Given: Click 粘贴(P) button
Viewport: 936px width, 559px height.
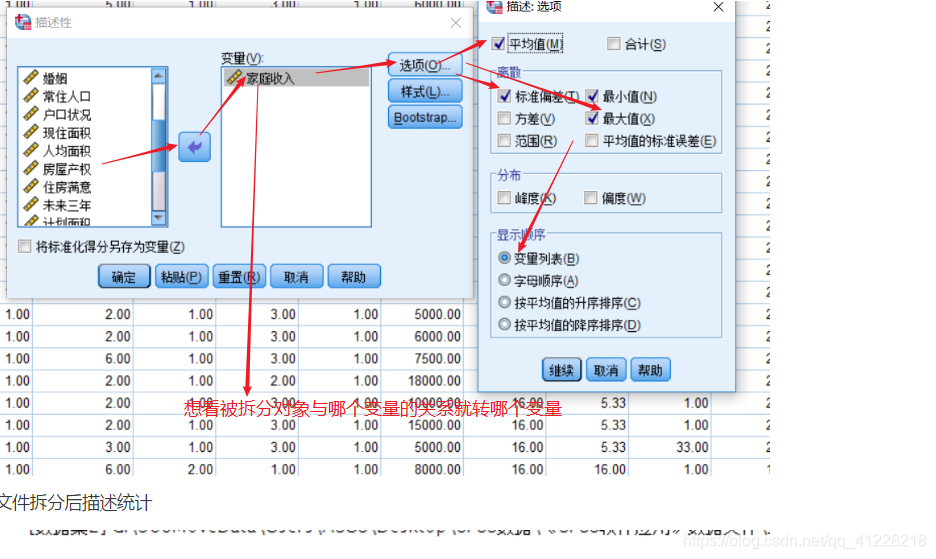Looking at the screenshot, I should pyautogui.click(x=181, y=277).
